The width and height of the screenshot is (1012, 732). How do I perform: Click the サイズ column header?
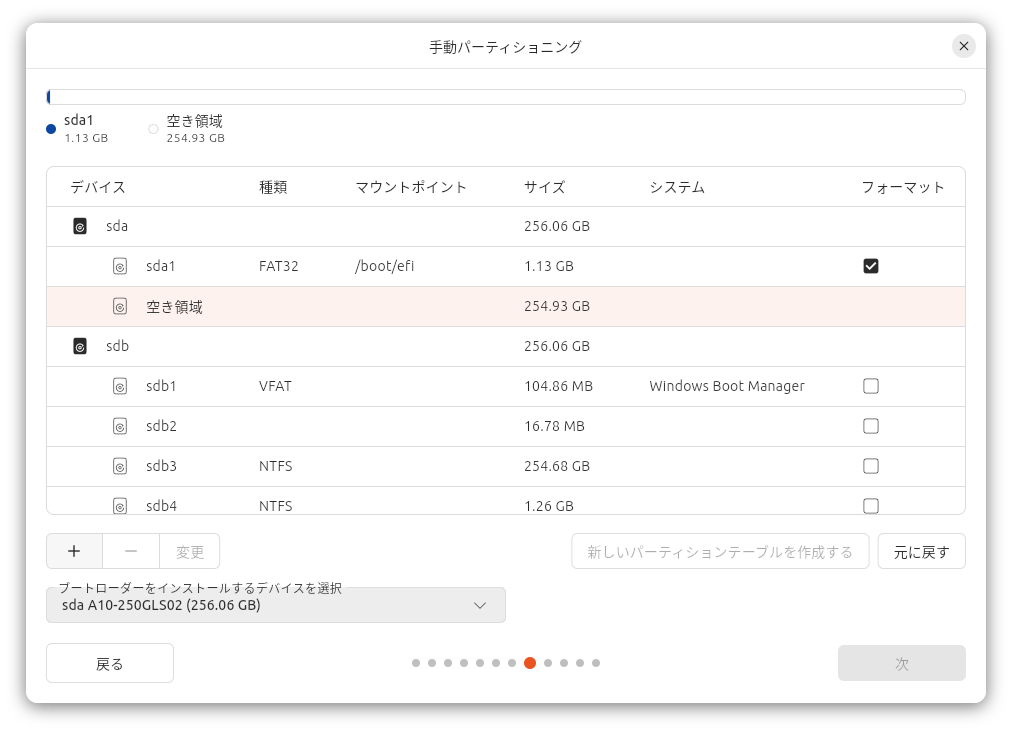(x=544, y=187)
